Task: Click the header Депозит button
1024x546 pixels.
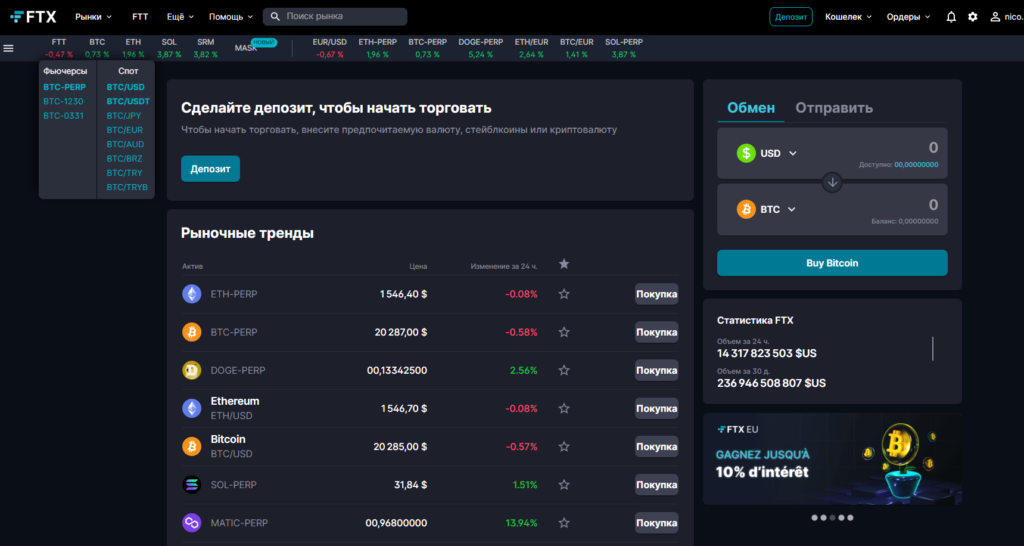Action: tap(791, 17)
